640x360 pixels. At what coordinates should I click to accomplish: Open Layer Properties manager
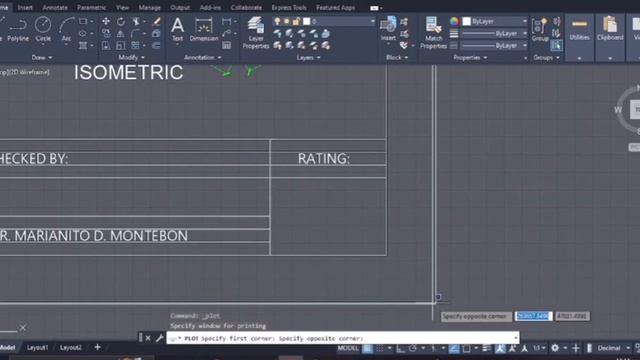[256, 33]
